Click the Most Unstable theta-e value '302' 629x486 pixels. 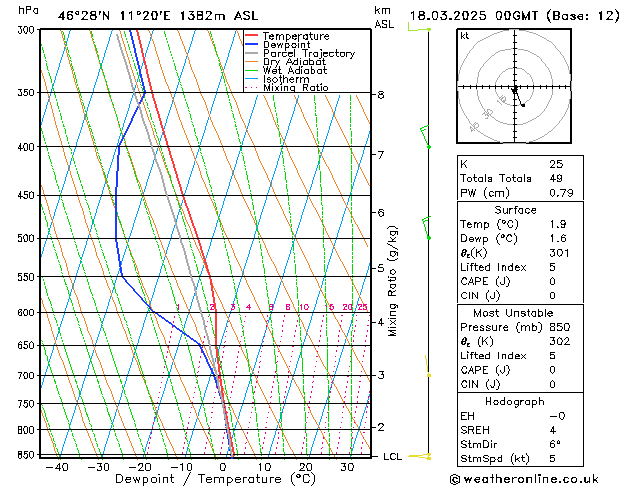coord(560,341)
